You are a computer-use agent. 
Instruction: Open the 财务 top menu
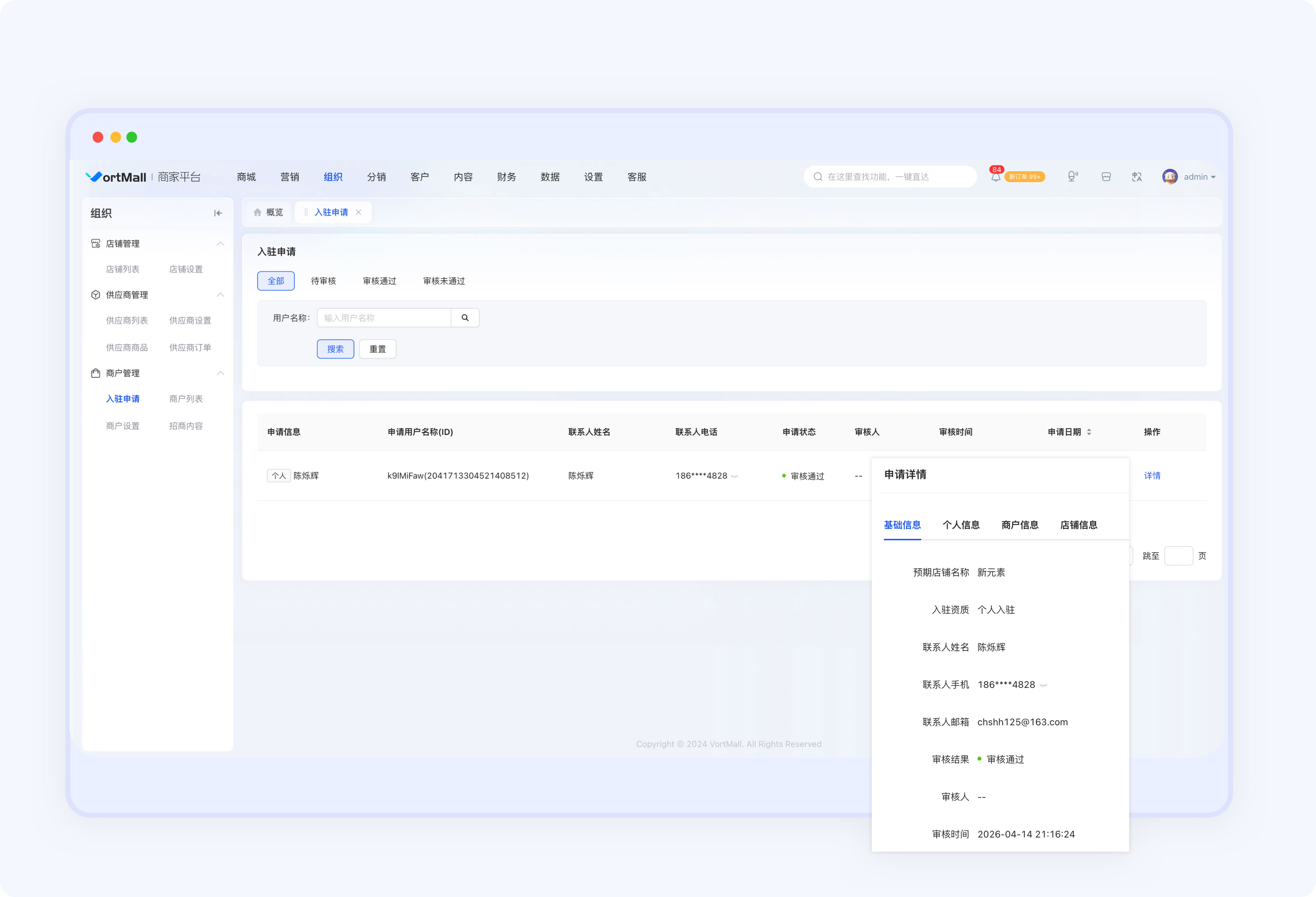[506, 177]
